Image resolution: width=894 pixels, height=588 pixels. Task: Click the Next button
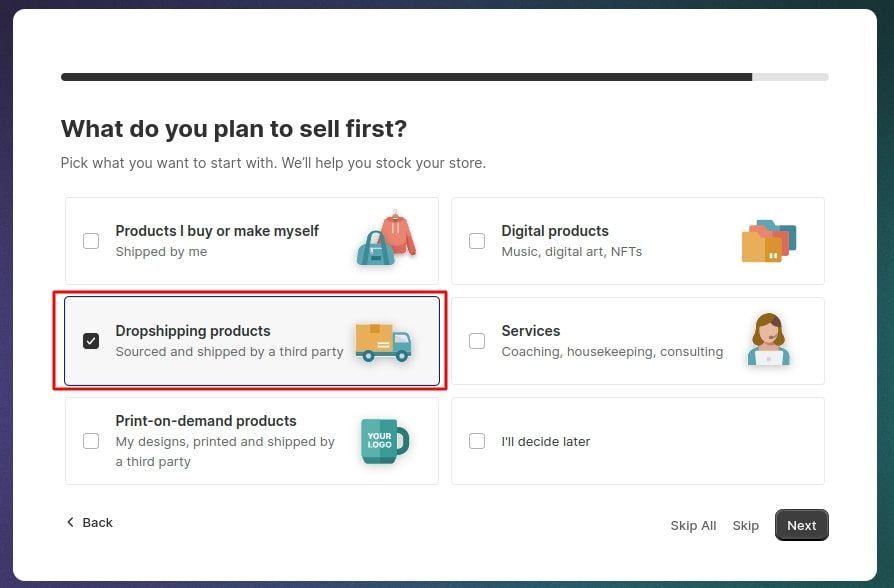(x=801, y=525)
